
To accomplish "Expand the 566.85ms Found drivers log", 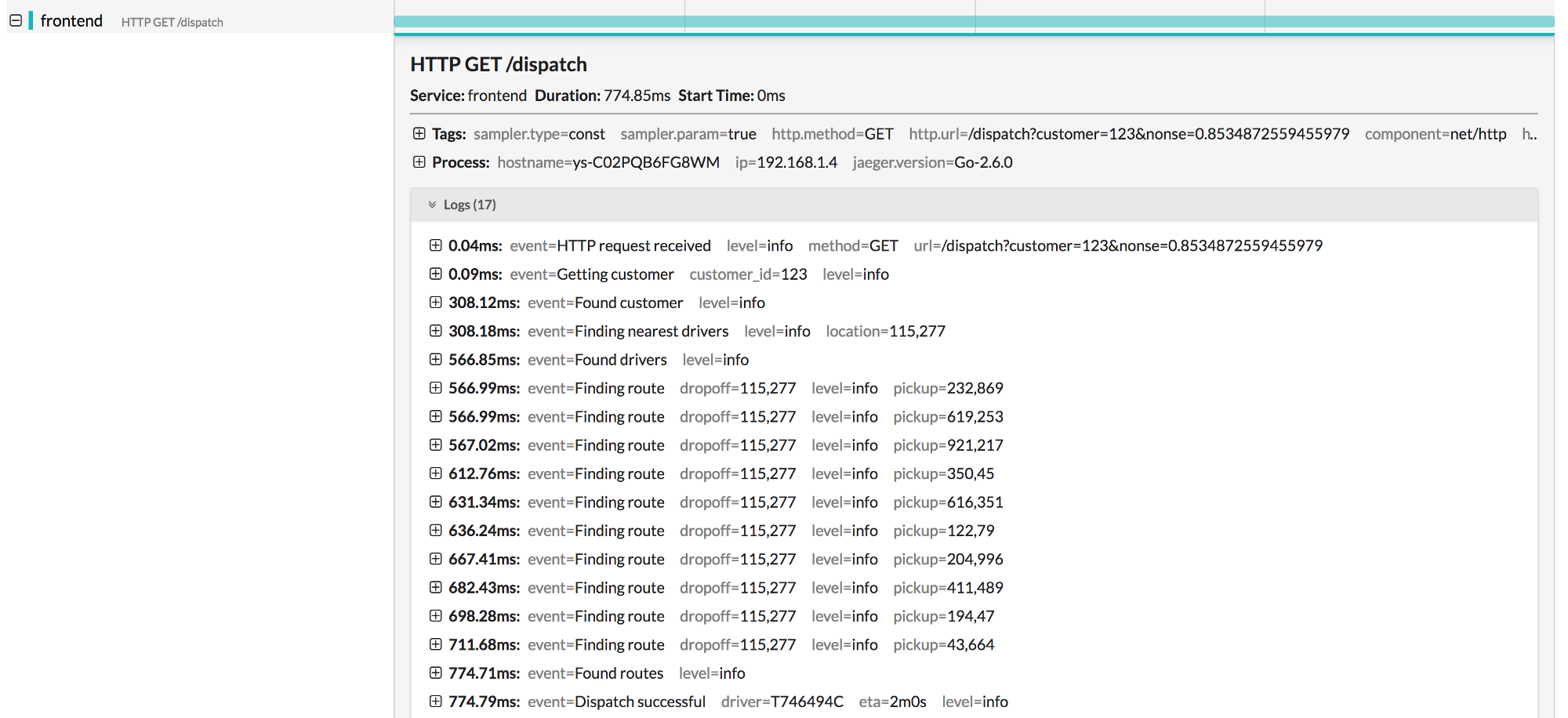I will point(436,359).
